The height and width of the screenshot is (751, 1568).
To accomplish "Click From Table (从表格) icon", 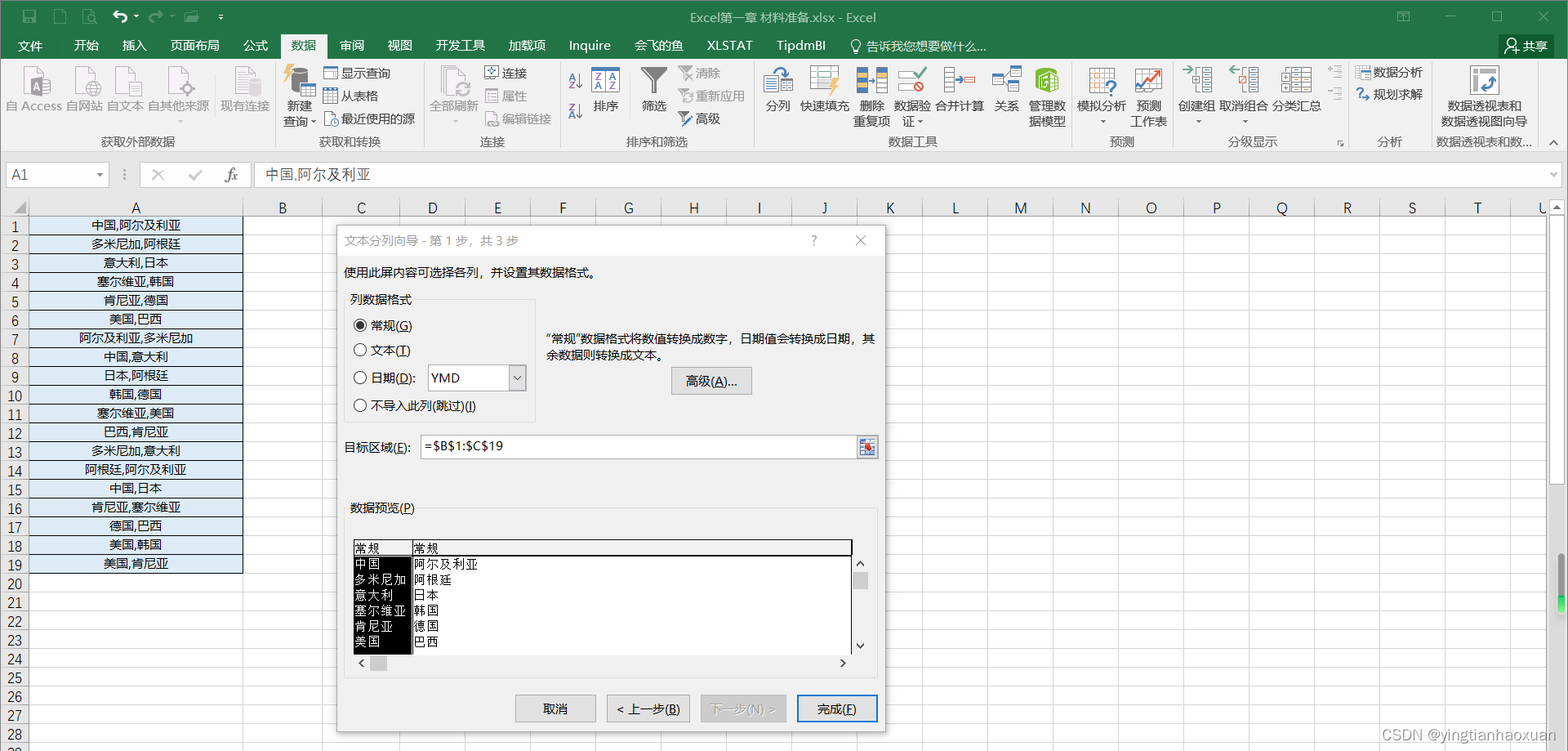I will [x=331, y=96].
